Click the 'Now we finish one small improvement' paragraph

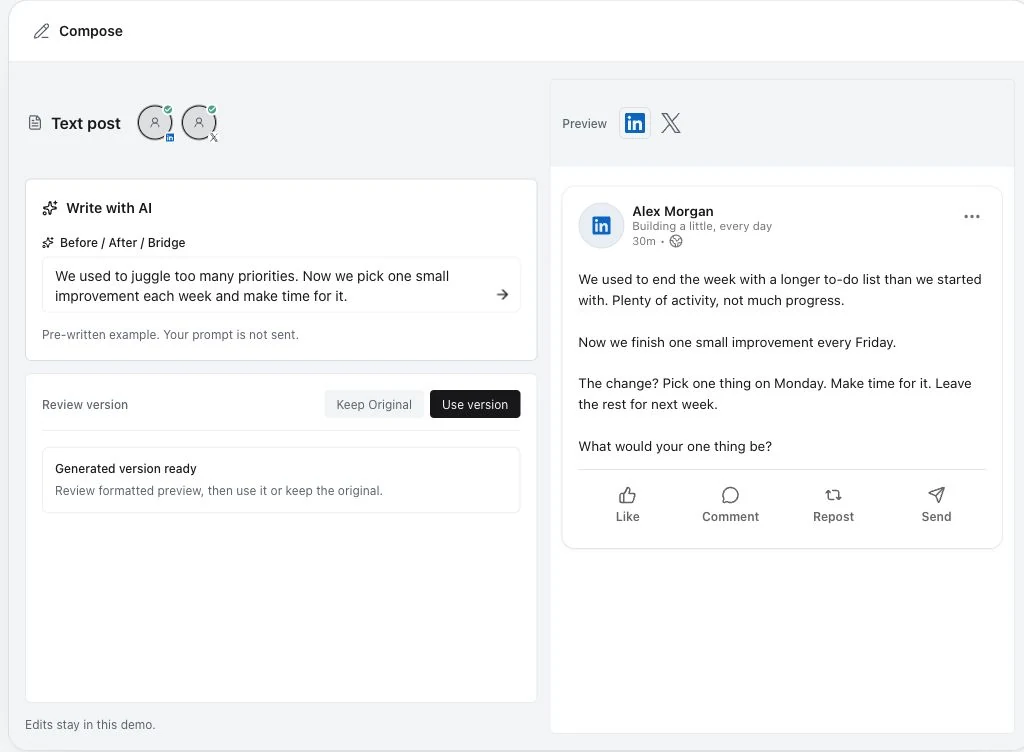point(737,343)
